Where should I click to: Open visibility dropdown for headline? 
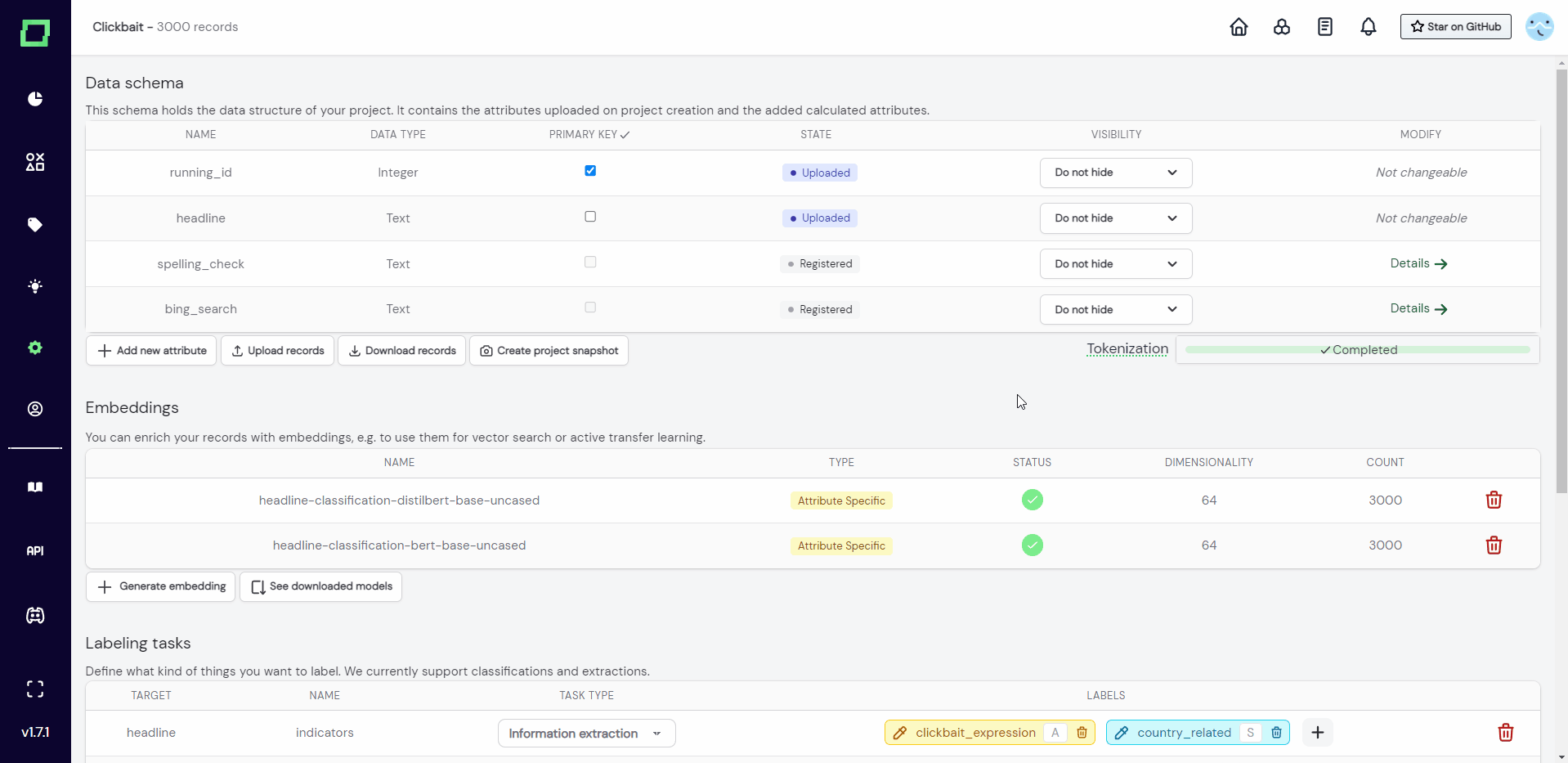pos(1116,218)
